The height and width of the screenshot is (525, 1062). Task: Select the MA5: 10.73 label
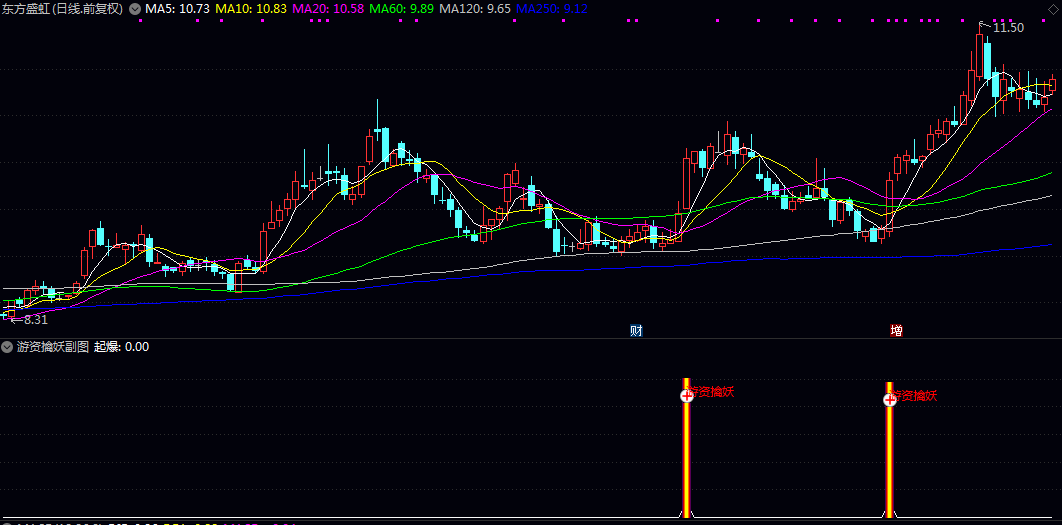[x=177, y=9]
